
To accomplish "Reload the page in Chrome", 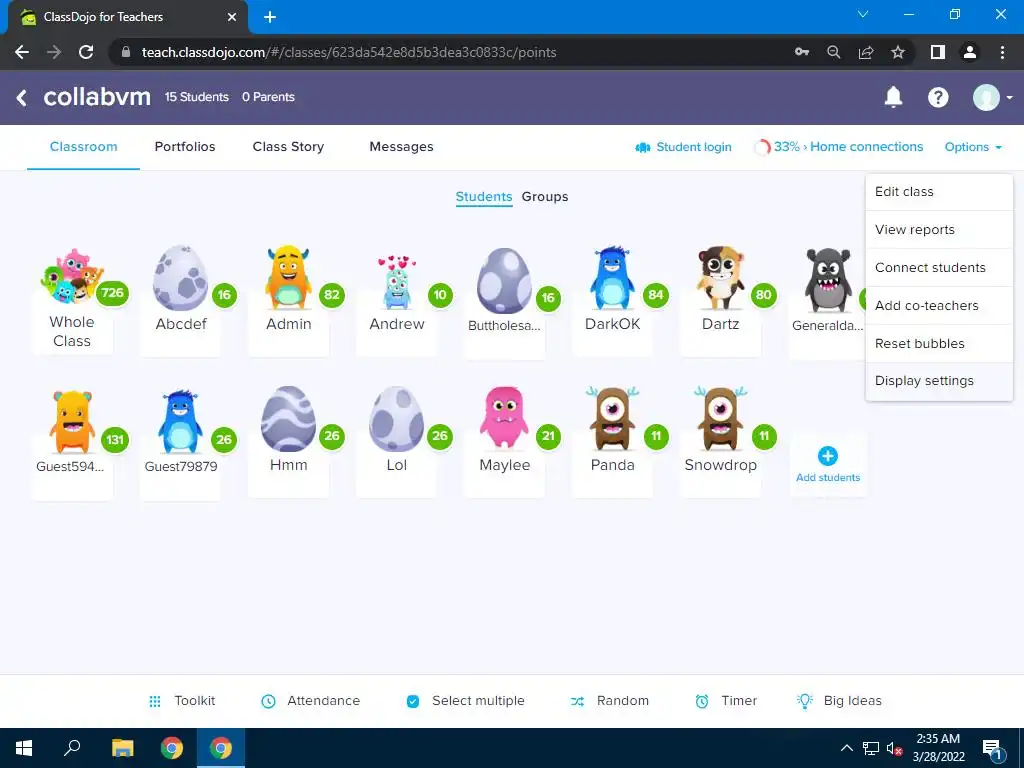I will (86, 52).
